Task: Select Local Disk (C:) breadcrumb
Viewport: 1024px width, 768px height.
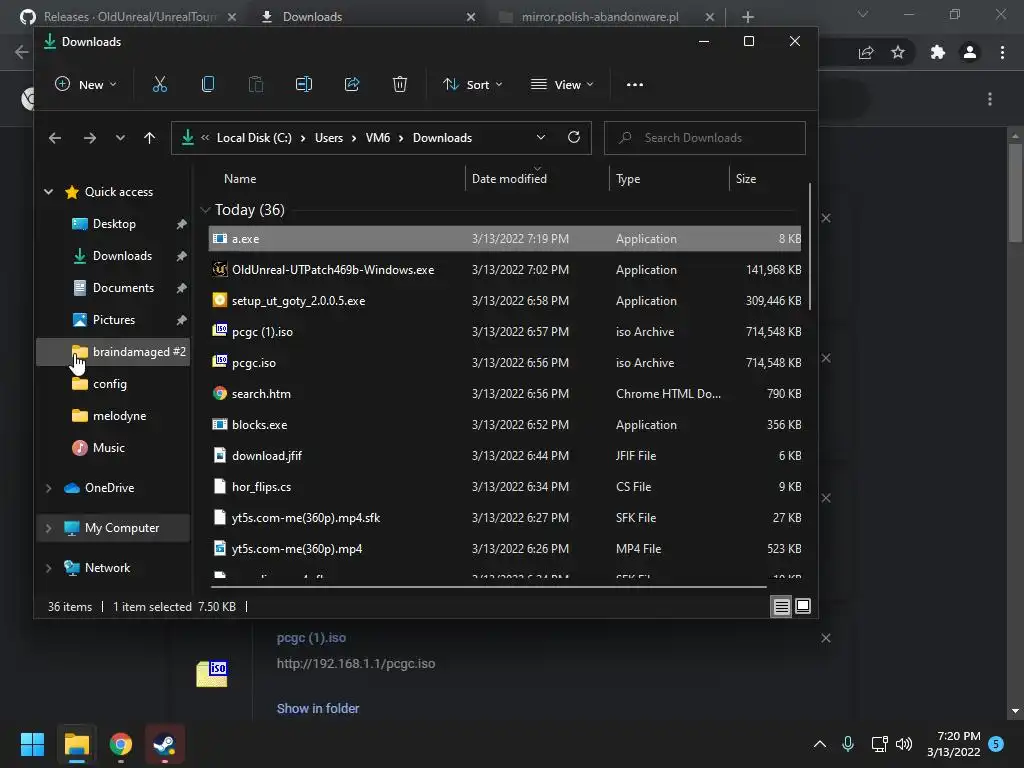Action: click(x=254, y=138)
